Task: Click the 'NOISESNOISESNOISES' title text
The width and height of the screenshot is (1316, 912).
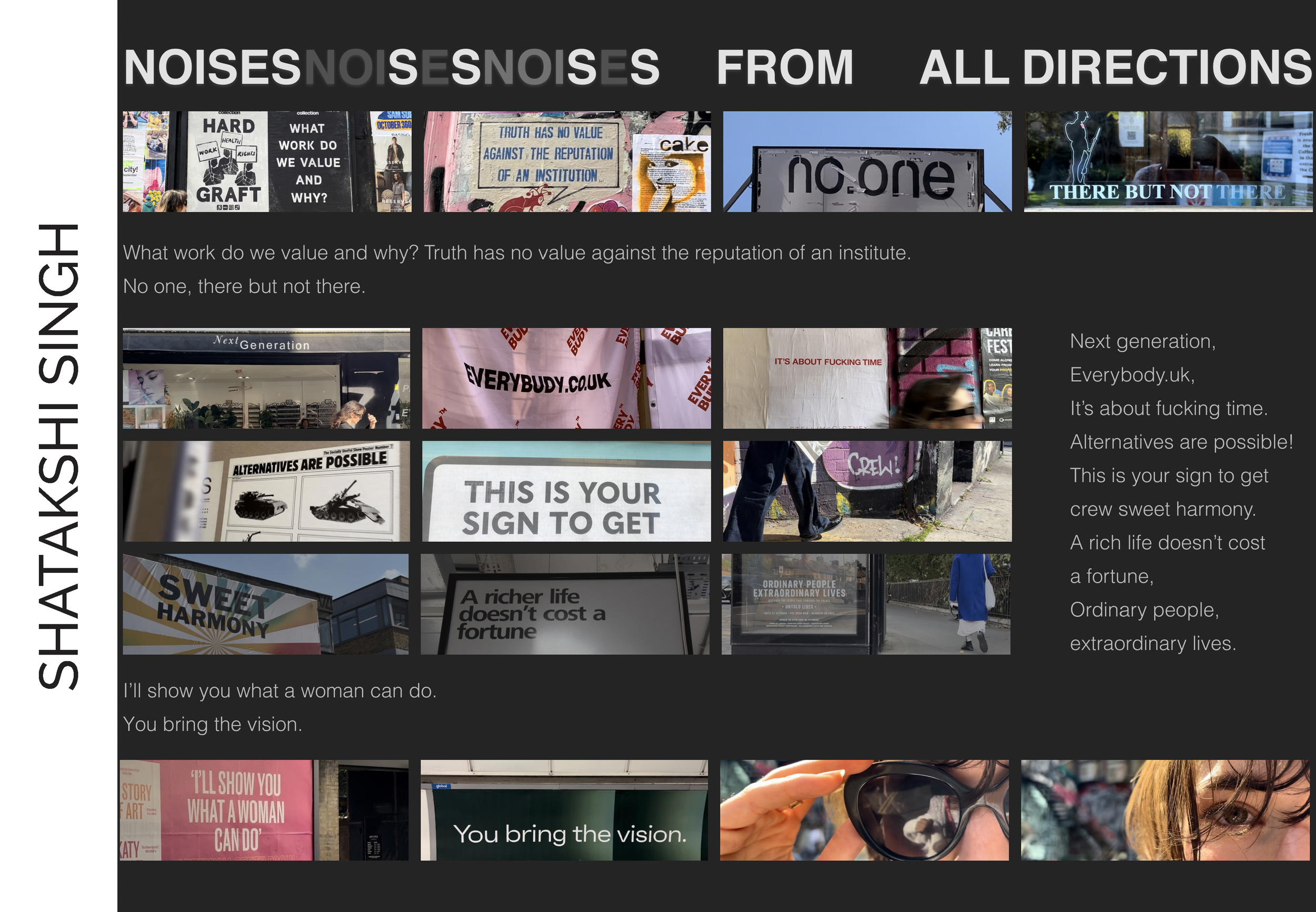Action: 391,67
